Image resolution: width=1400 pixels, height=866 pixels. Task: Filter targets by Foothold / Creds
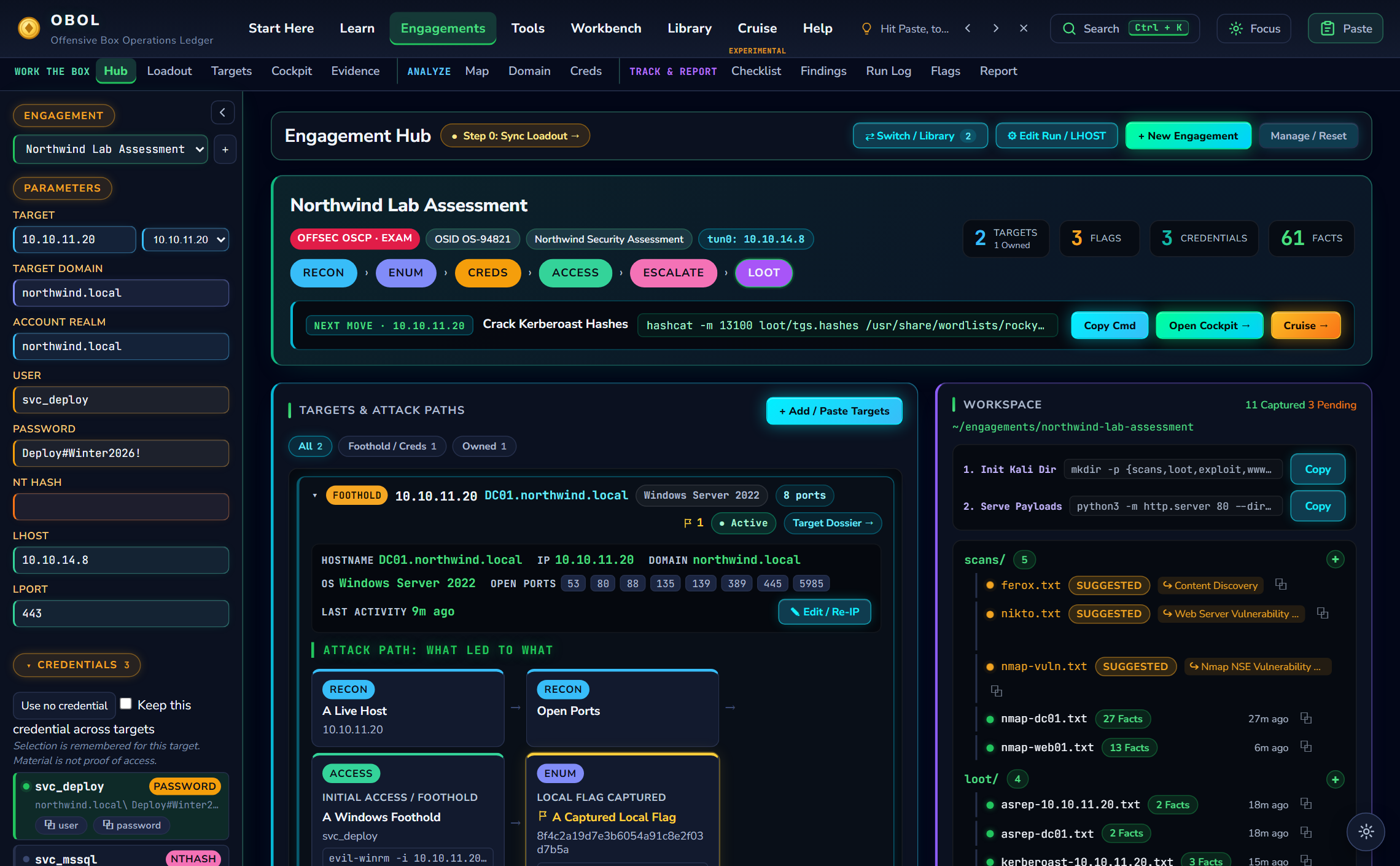(x=392, y=446)
